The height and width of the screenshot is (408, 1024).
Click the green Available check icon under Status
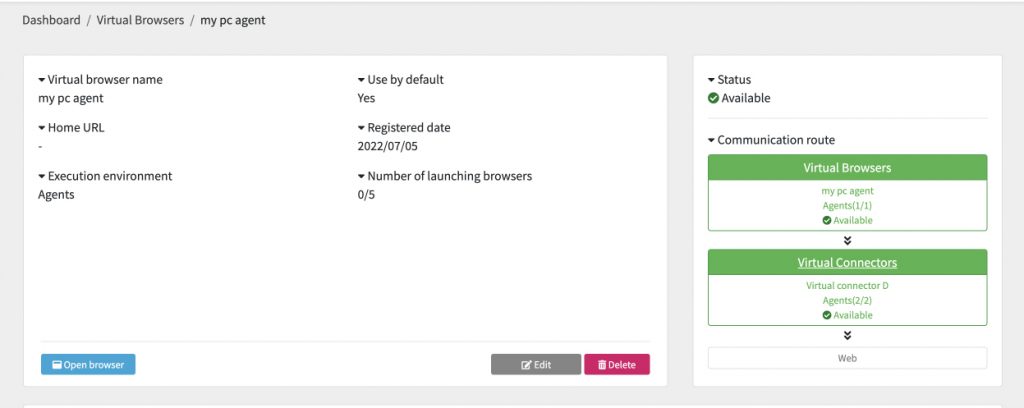[713, 99]
